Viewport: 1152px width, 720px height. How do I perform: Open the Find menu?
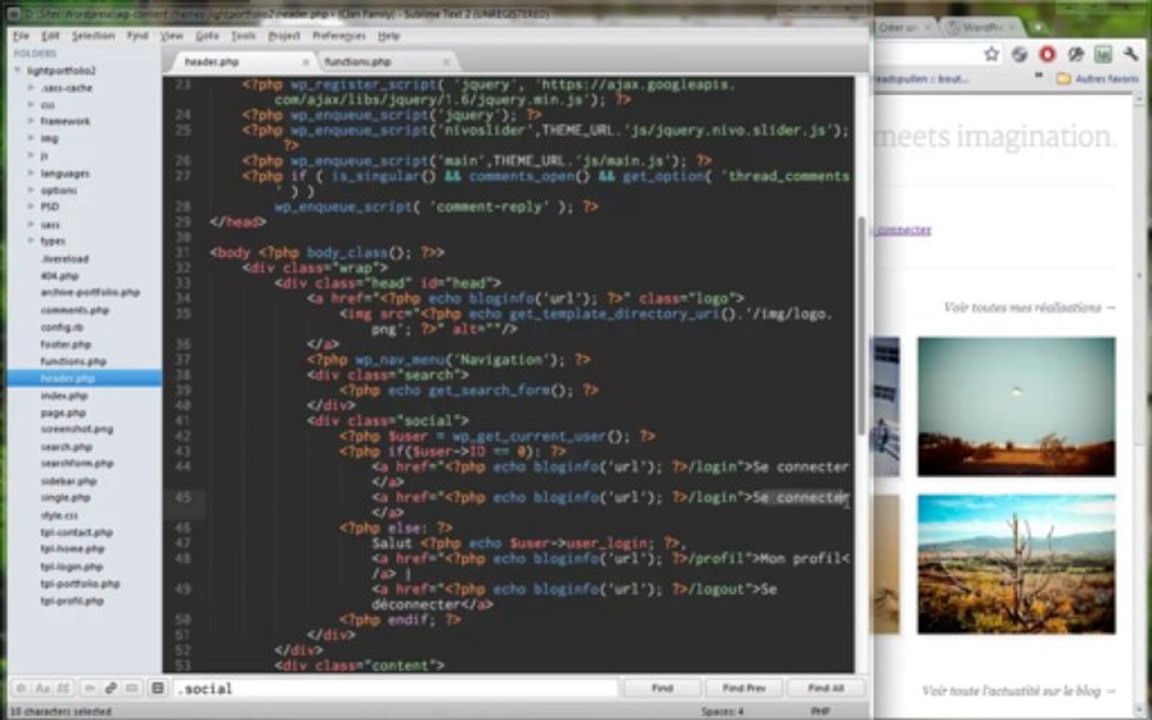pyautogui.click(x=137, y=35)
